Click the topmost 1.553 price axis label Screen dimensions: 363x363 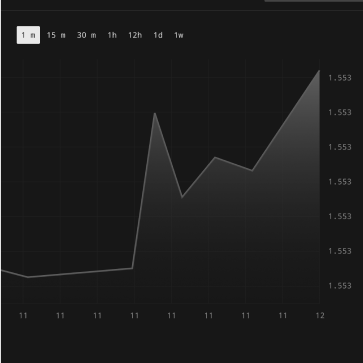pos(340,78)
